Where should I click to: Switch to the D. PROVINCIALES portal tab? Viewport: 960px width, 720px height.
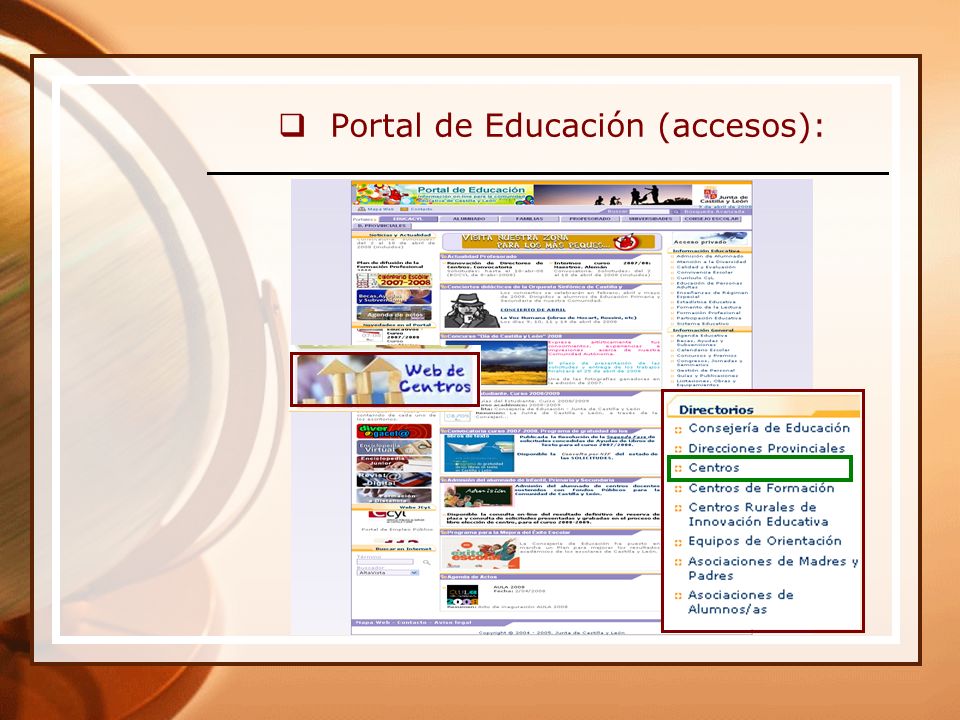pos(381,226)
